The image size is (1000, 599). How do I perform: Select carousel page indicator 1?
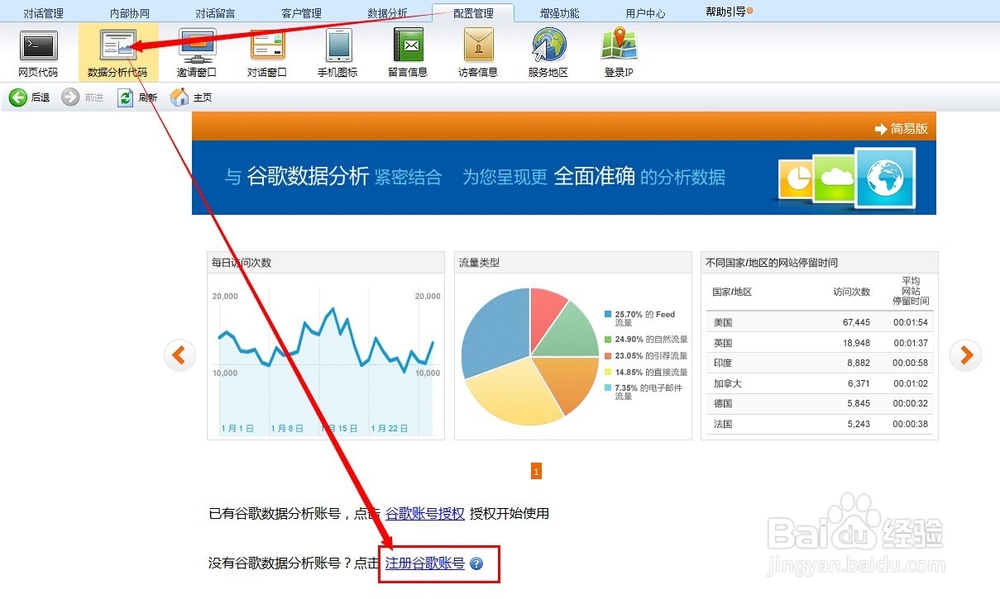(536, 471)
